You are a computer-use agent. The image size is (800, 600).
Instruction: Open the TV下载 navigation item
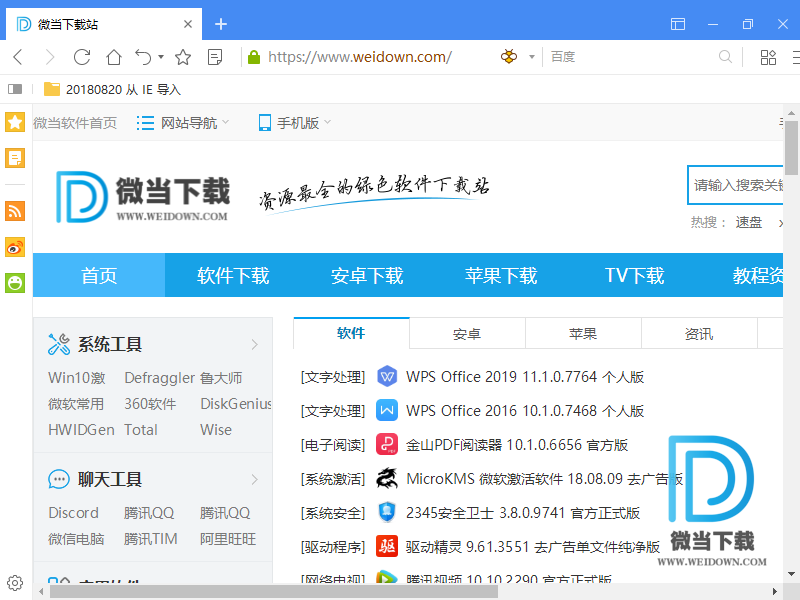635,276
